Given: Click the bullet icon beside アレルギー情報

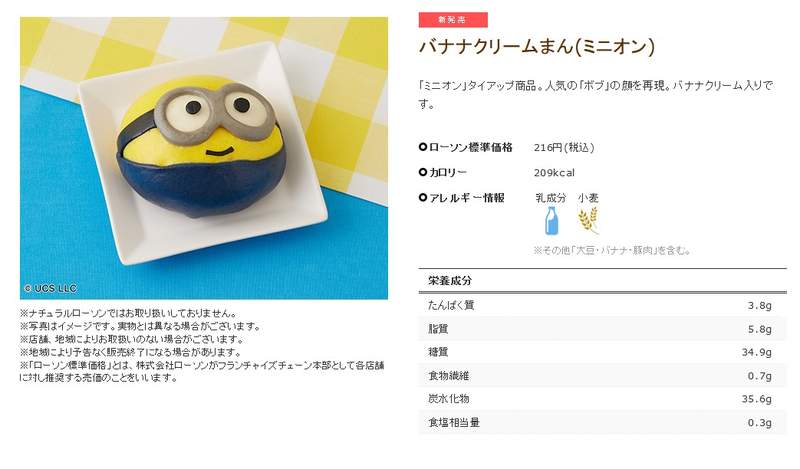Looking at the screenshot, I should pos(422,197).
